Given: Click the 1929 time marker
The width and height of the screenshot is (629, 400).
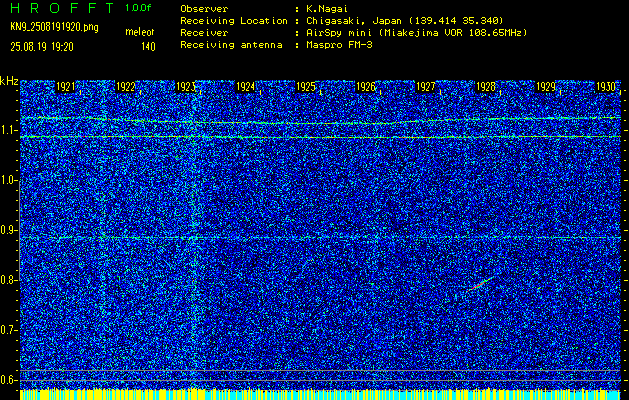Looking at the screenshot, I should (546, 87).
